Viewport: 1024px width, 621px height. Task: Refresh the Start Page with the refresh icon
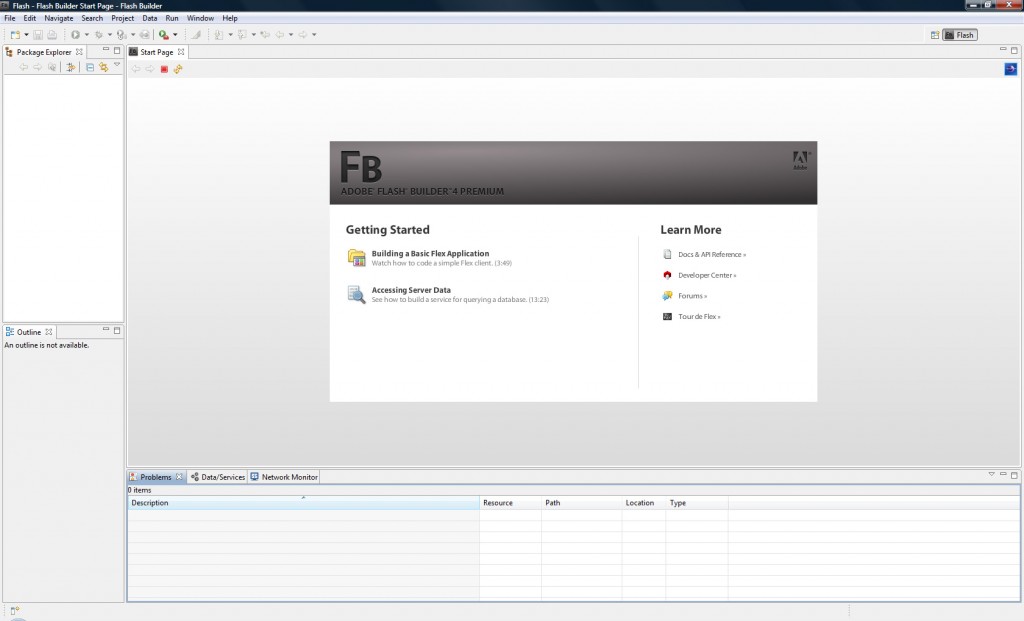coord(178,69)
